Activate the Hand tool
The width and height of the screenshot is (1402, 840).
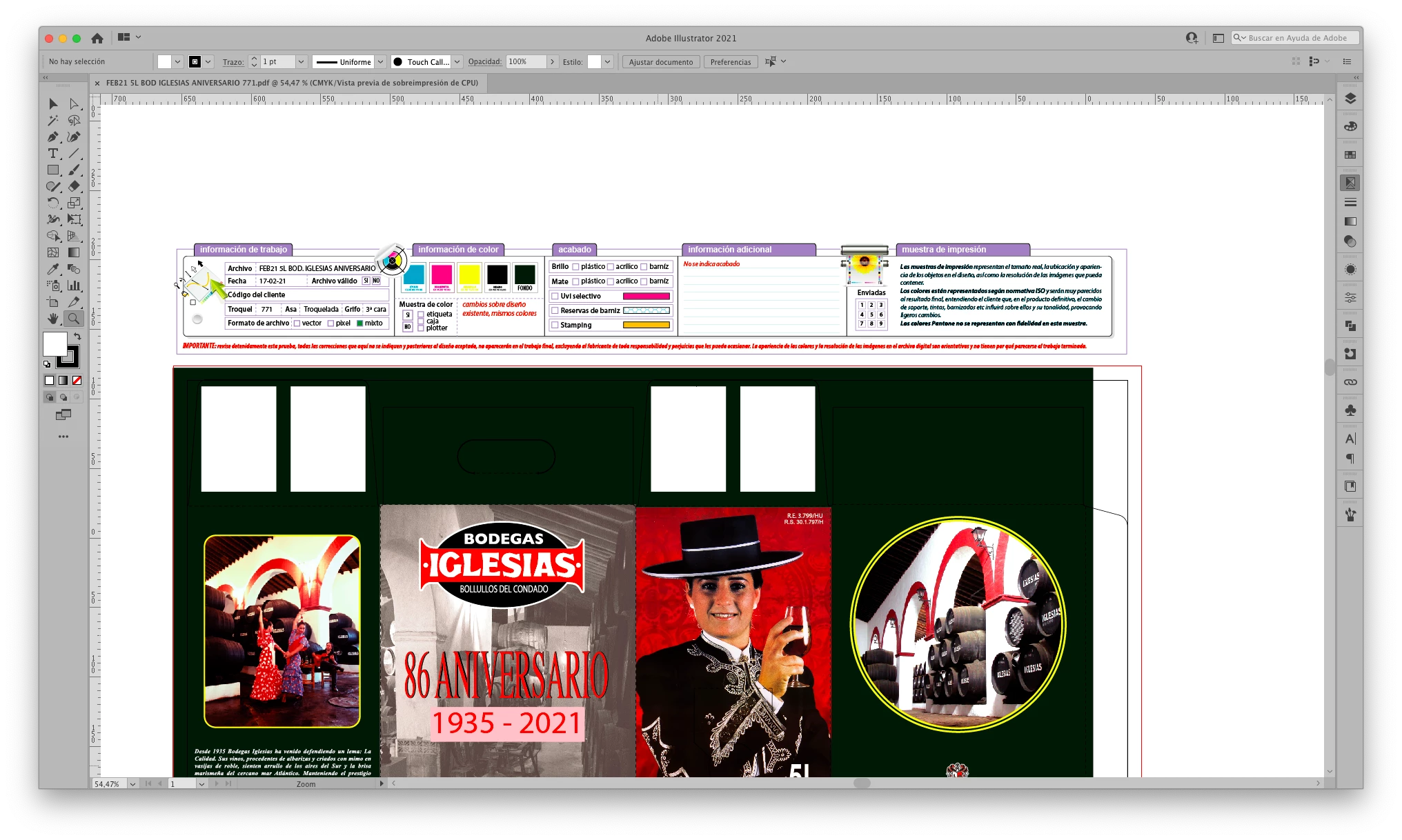click(x=53, y=319)
